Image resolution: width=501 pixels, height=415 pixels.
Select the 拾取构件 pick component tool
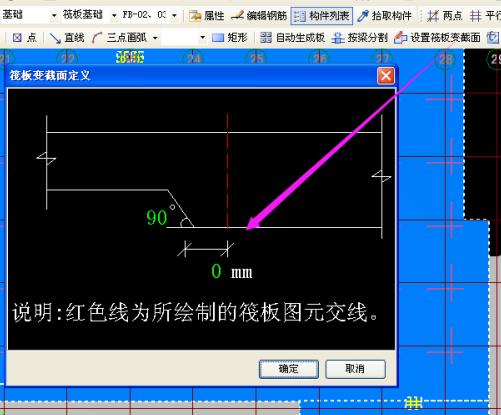pyautogui.click(x=384, y=15)
